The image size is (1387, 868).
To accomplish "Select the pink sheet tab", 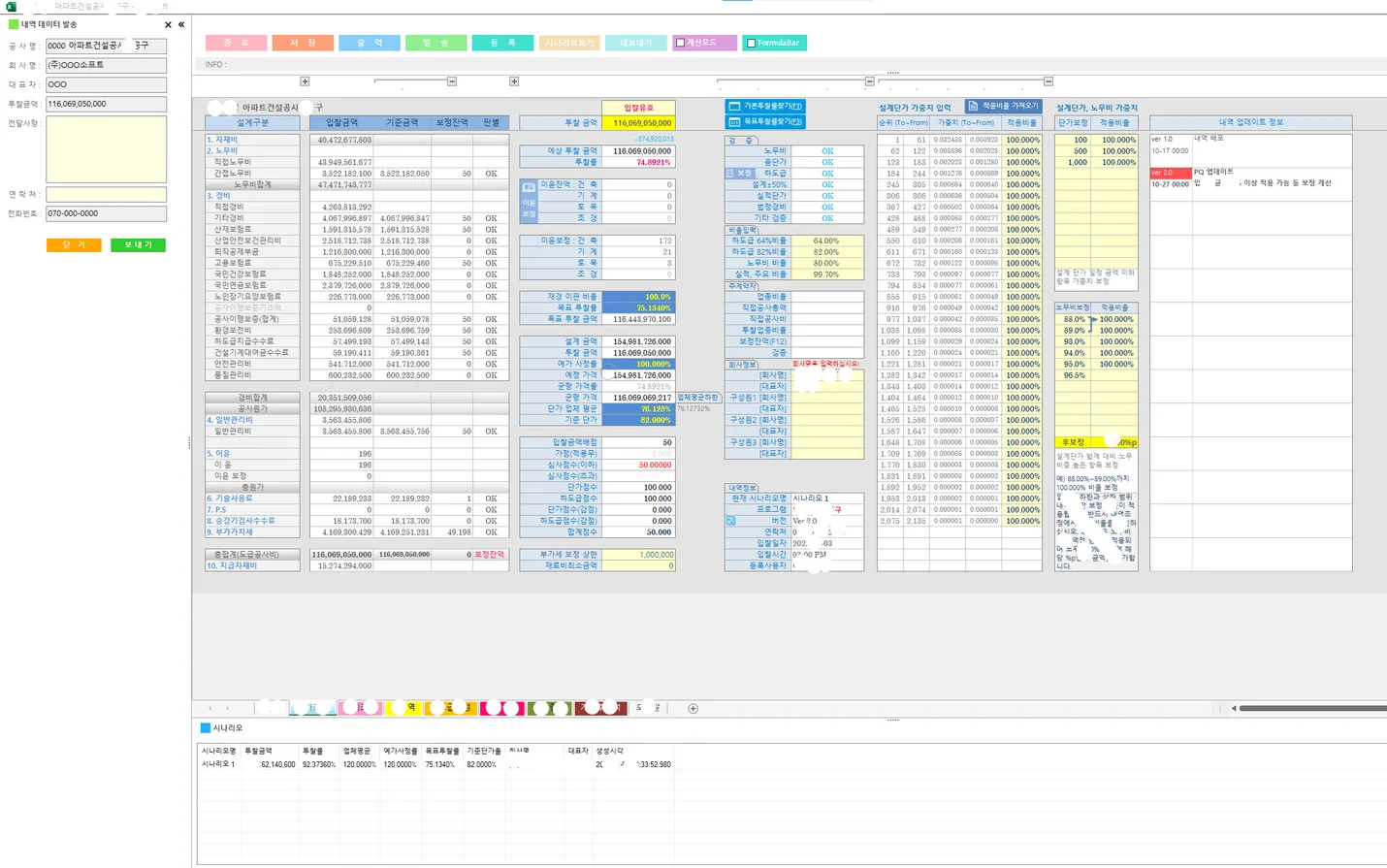I will click(359, 709).
